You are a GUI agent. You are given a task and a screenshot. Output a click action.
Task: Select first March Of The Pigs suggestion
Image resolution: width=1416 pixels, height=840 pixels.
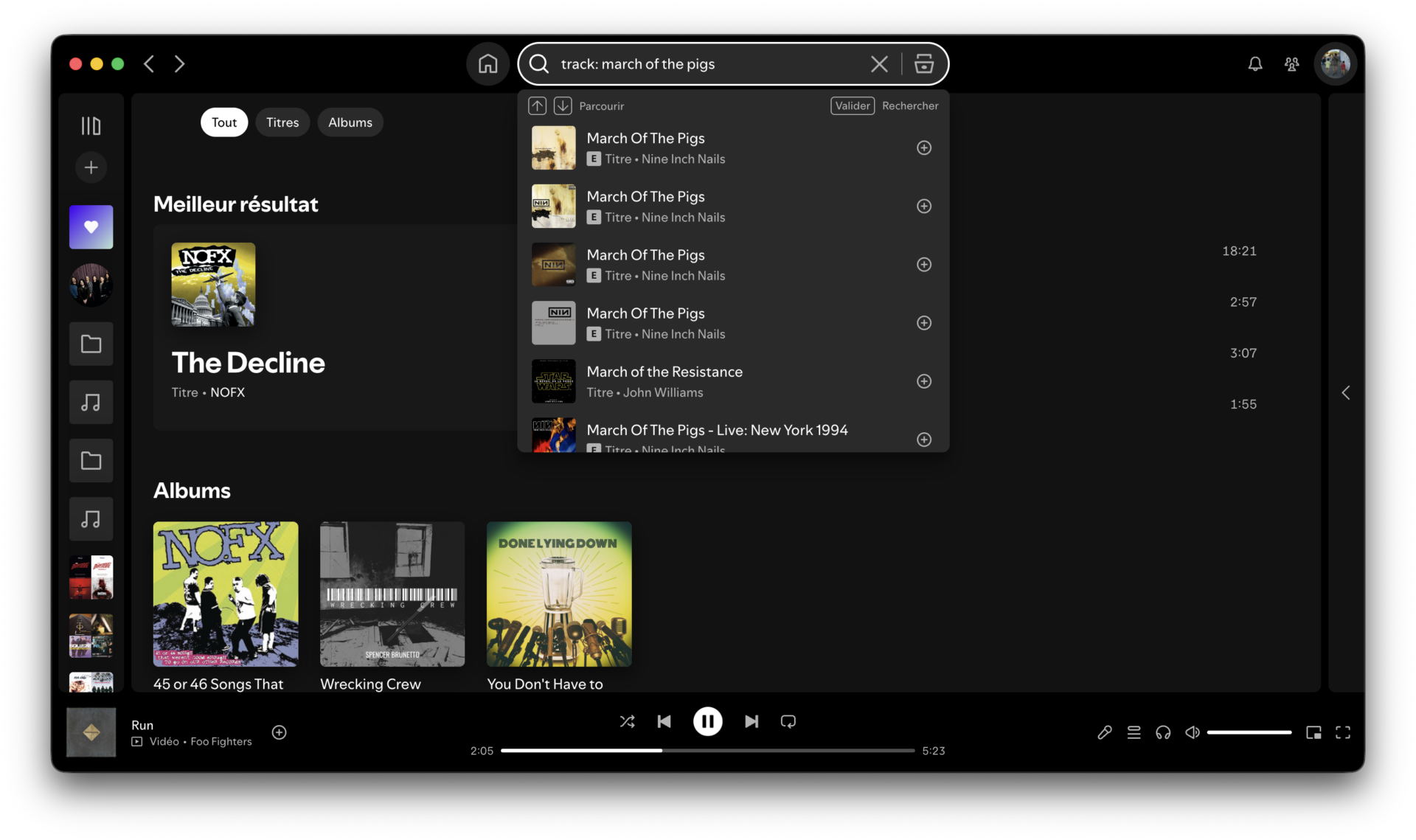point(732,148)
